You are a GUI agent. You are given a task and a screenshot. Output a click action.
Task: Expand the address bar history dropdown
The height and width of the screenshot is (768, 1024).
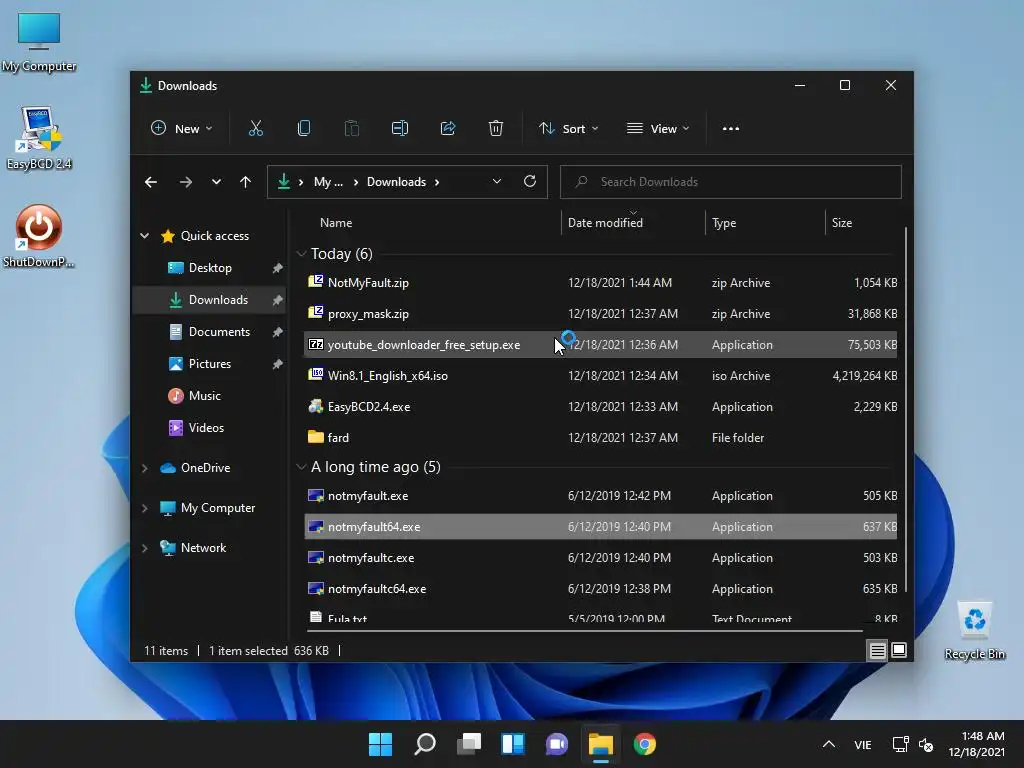(497, 182)
